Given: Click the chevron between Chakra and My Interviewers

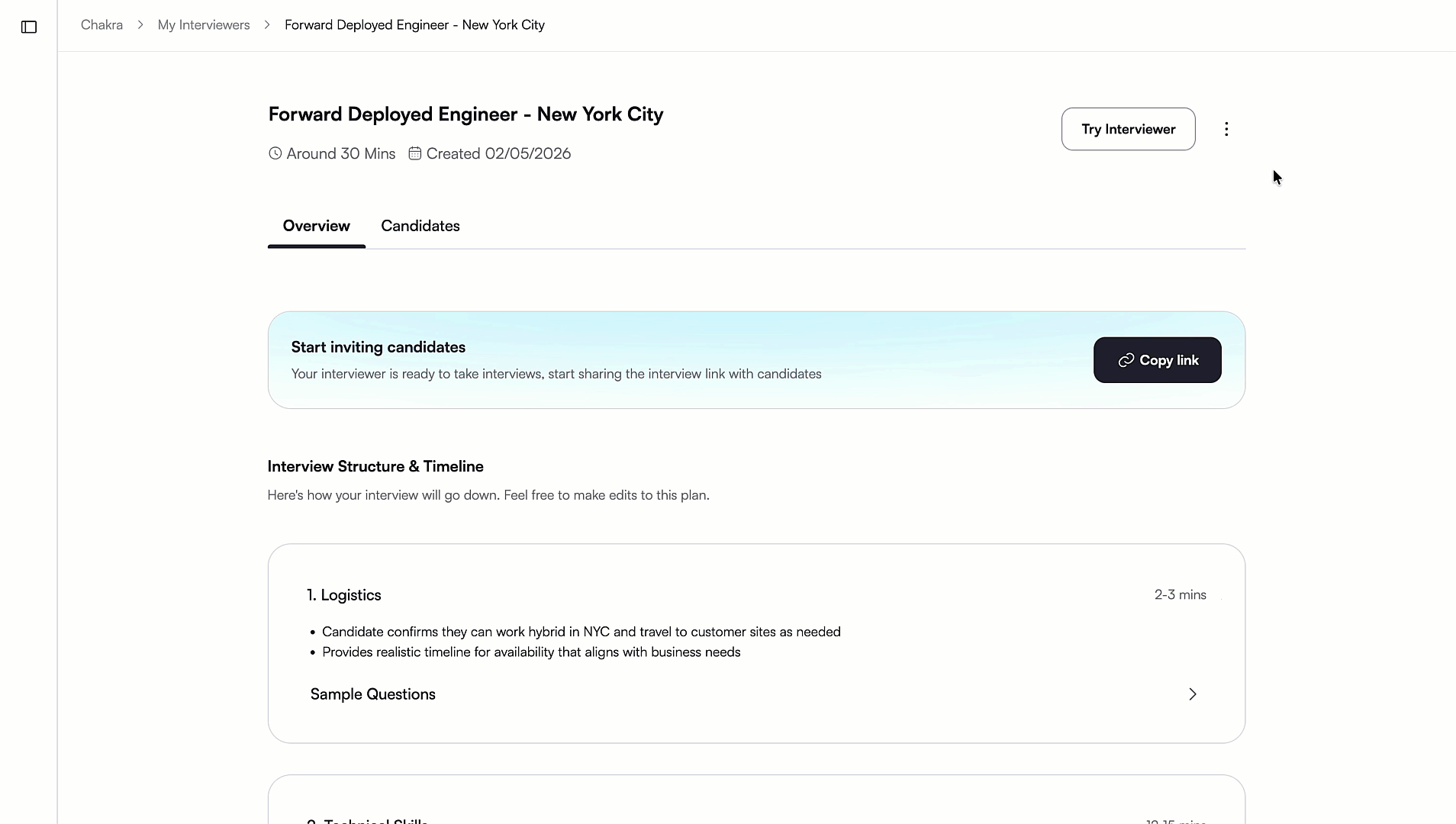Looking at the screenshot, I should click(x=140, y=24).
